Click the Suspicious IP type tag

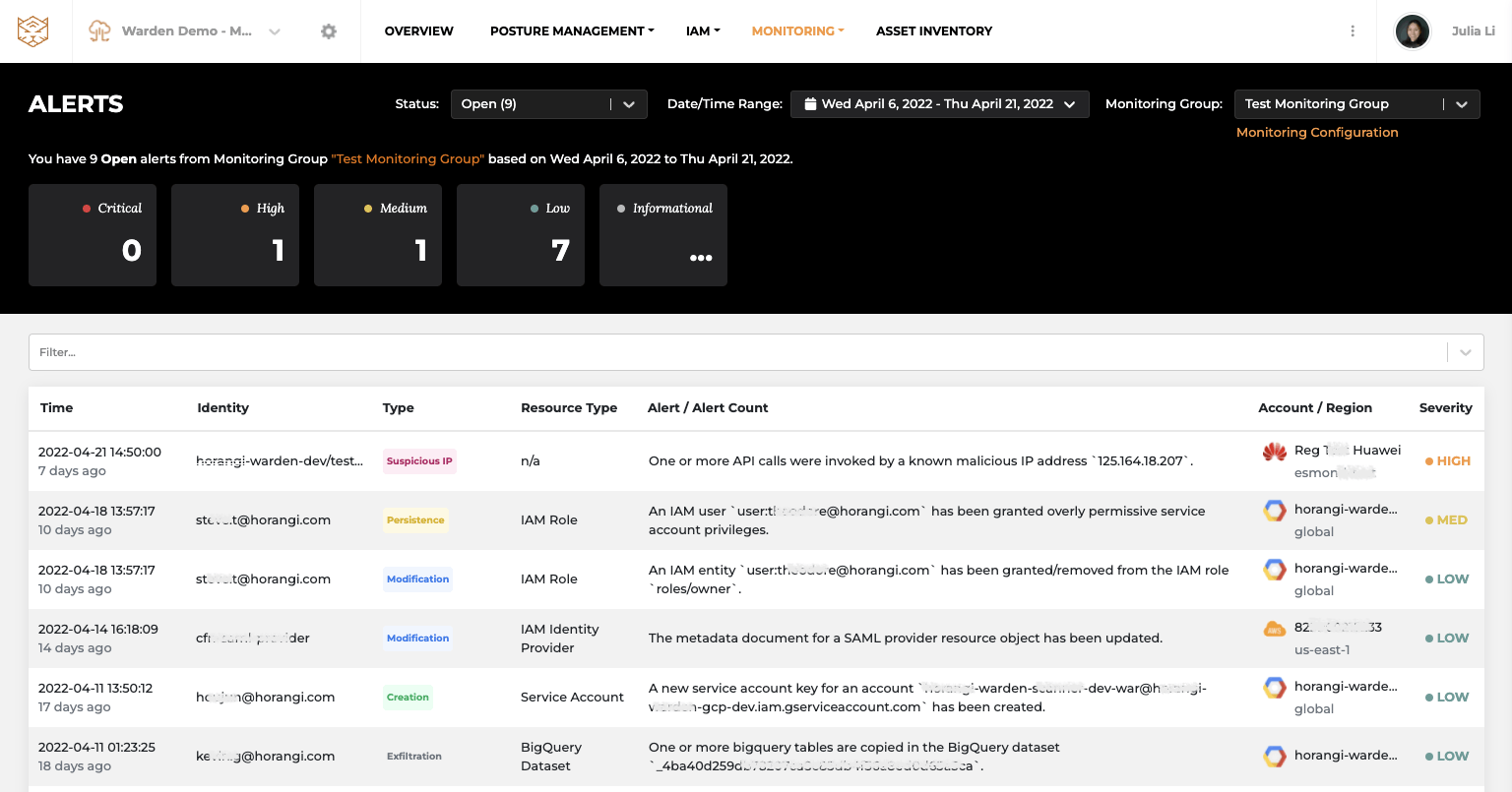[x=419, y=460]
